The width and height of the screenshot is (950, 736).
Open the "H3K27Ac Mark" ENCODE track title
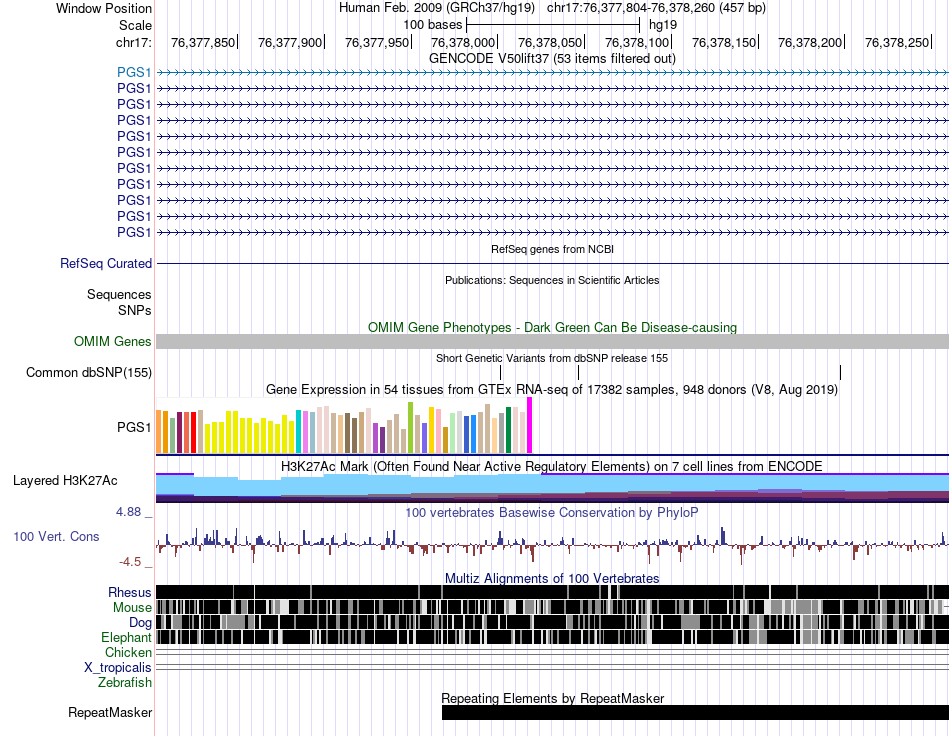tap(552, 466)
